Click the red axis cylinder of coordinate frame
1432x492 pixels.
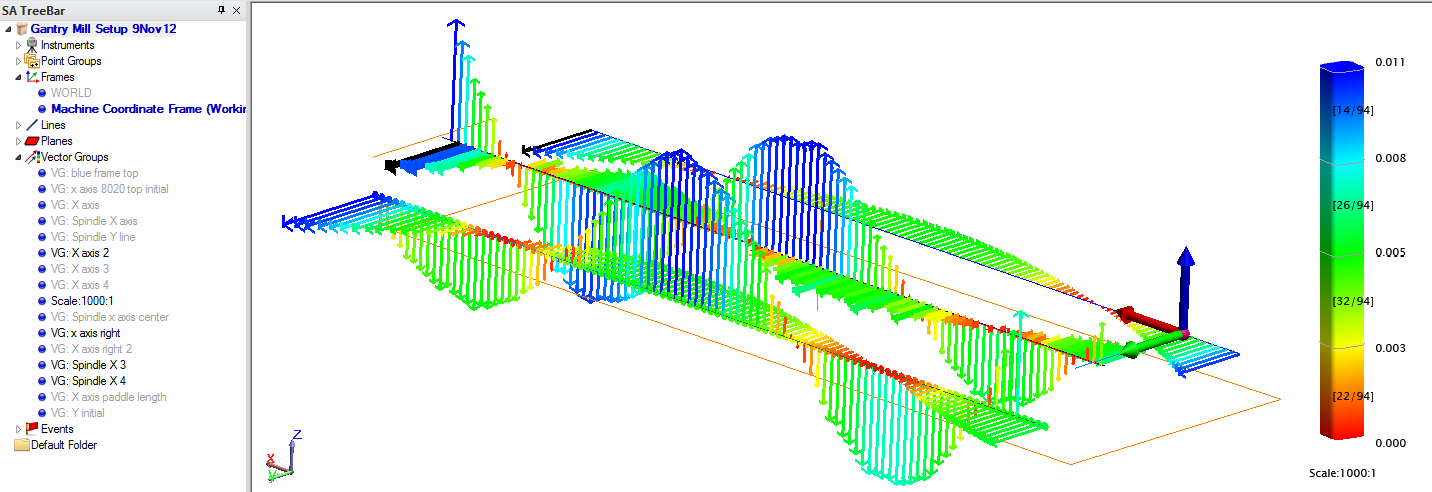[x=1150, y=323]
